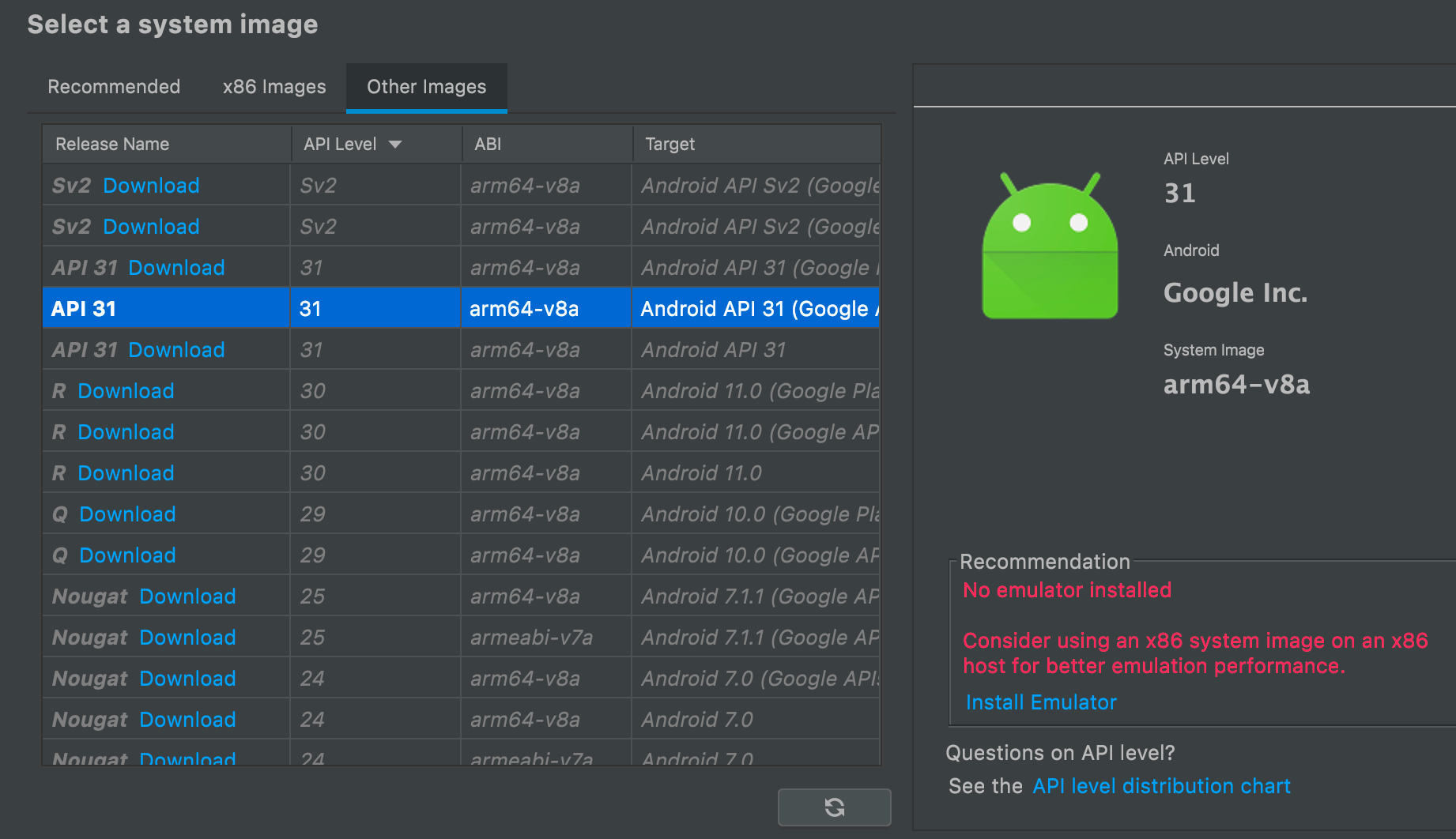Click the refresh icon below the table
Image resolution: width=1456 pixels, height=839 pixels.
(834, 807)
